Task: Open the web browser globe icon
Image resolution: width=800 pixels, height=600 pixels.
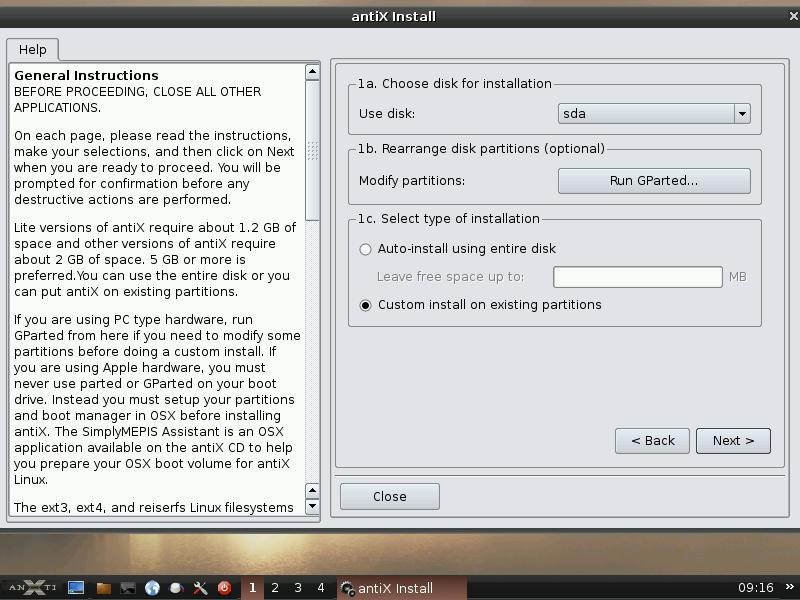Action: 152,588
